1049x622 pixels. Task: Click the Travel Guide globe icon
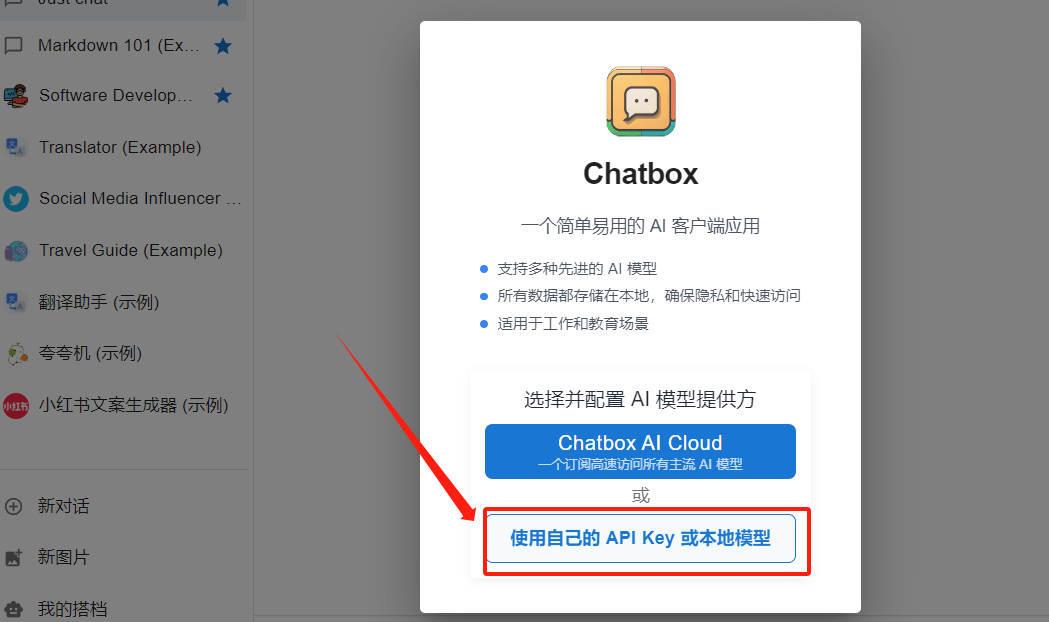[x=16, y=251]
